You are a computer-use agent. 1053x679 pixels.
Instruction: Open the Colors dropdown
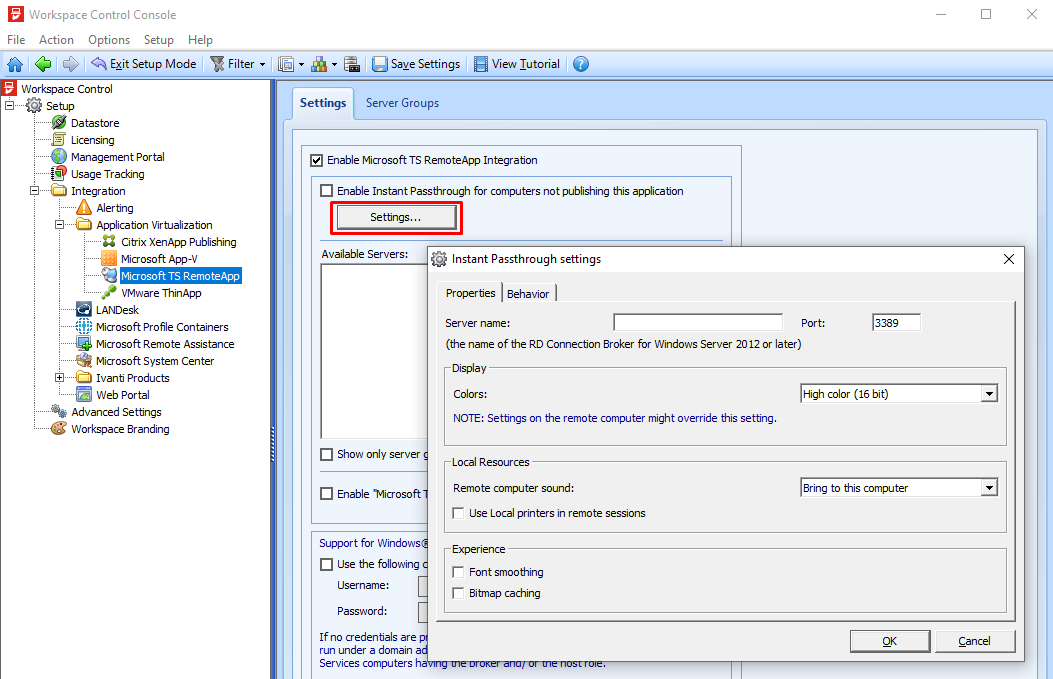click(x=986, y=393)
